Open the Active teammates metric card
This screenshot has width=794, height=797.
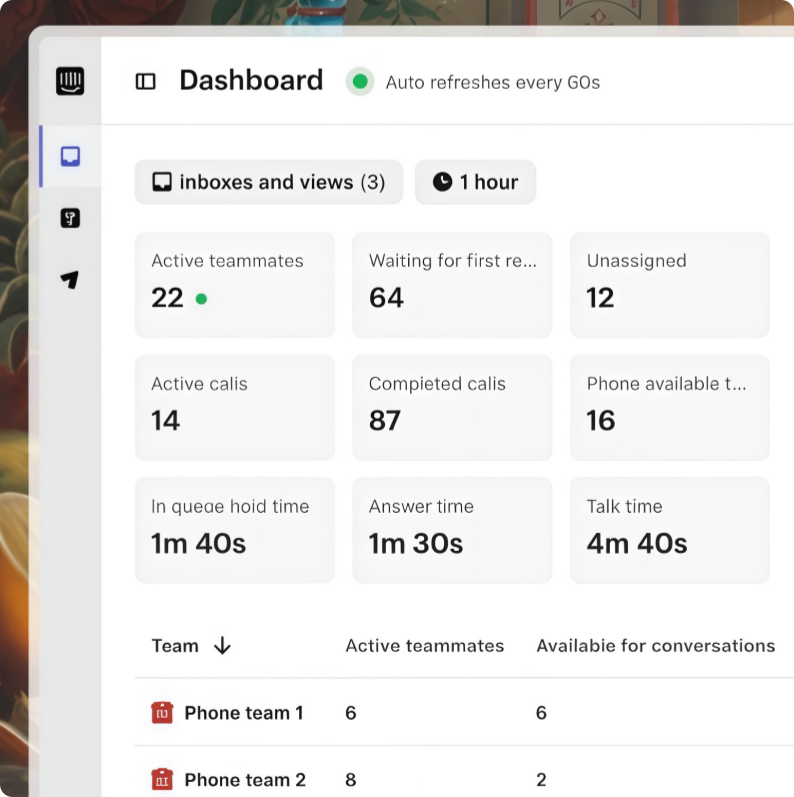pos(234,285)
